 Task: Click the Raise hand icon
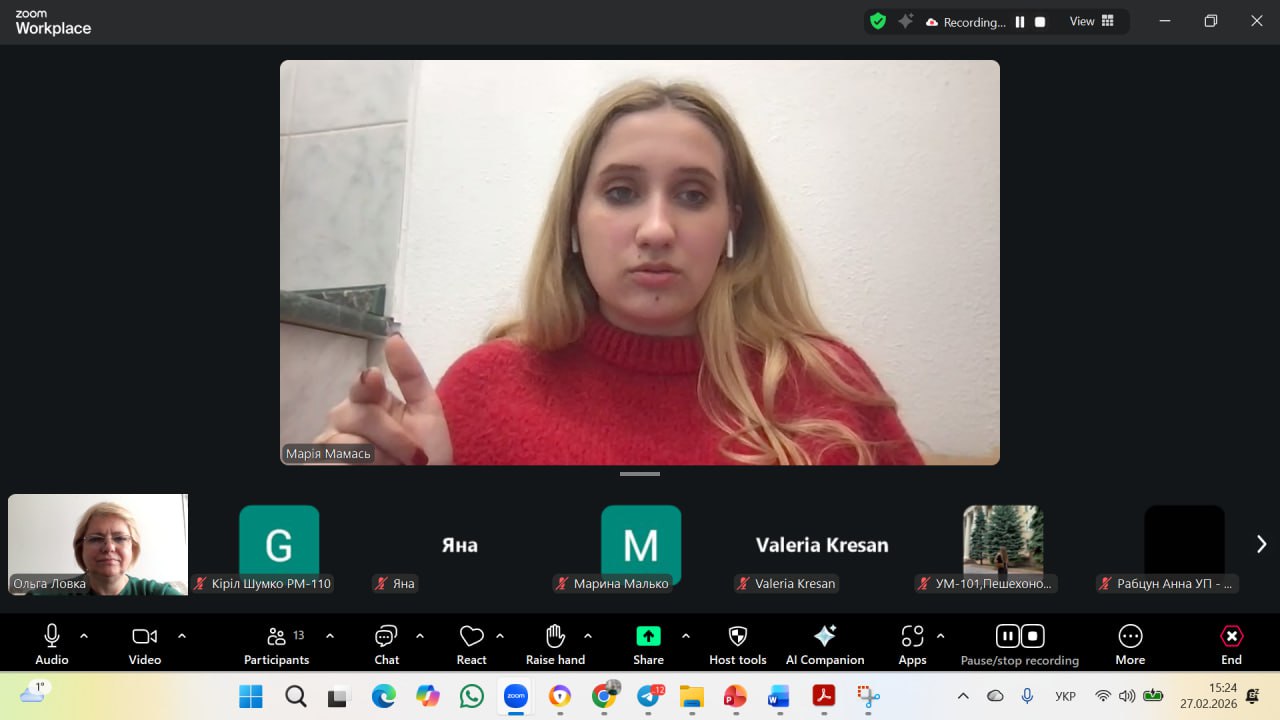pos(555,637)
